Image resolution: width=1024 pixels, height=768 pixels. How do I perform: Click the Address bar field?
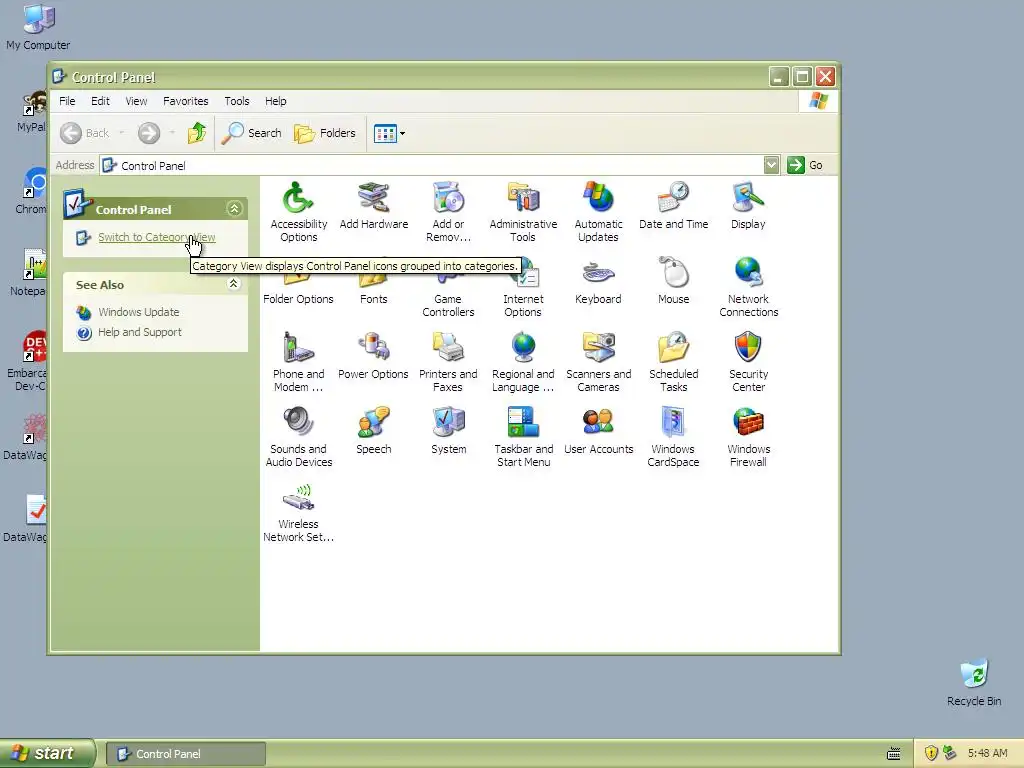(x=432, y=165)
